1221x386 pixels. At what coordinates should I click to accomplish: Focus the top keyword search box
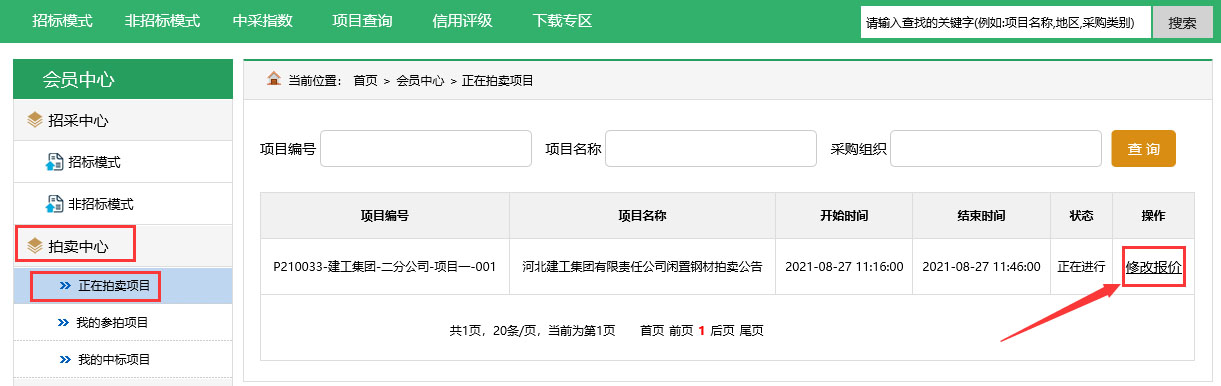1005,22
